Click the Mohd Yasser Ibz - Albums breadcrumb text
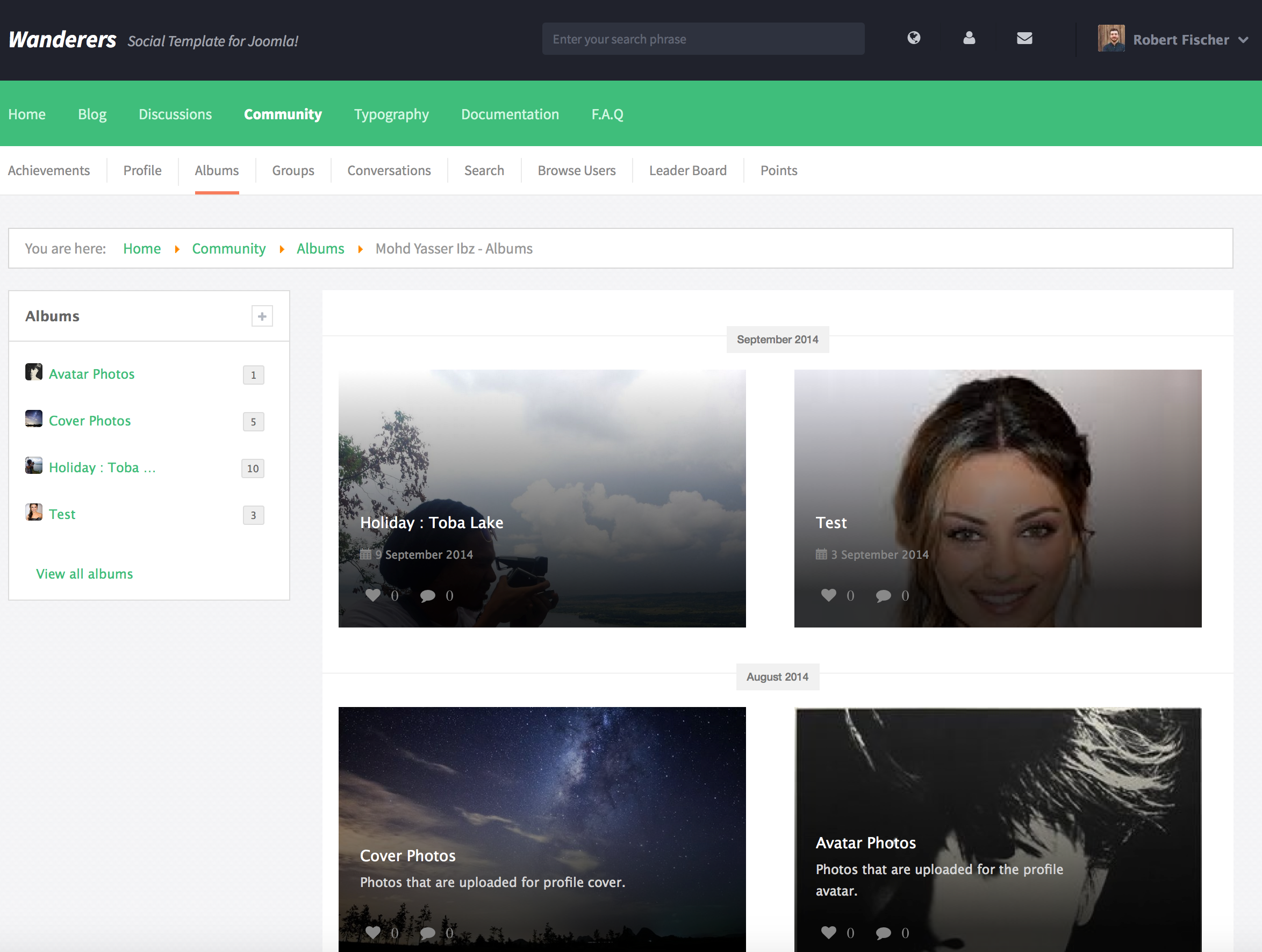This screenshot has width=1262, height=952. tap(454, 249)
